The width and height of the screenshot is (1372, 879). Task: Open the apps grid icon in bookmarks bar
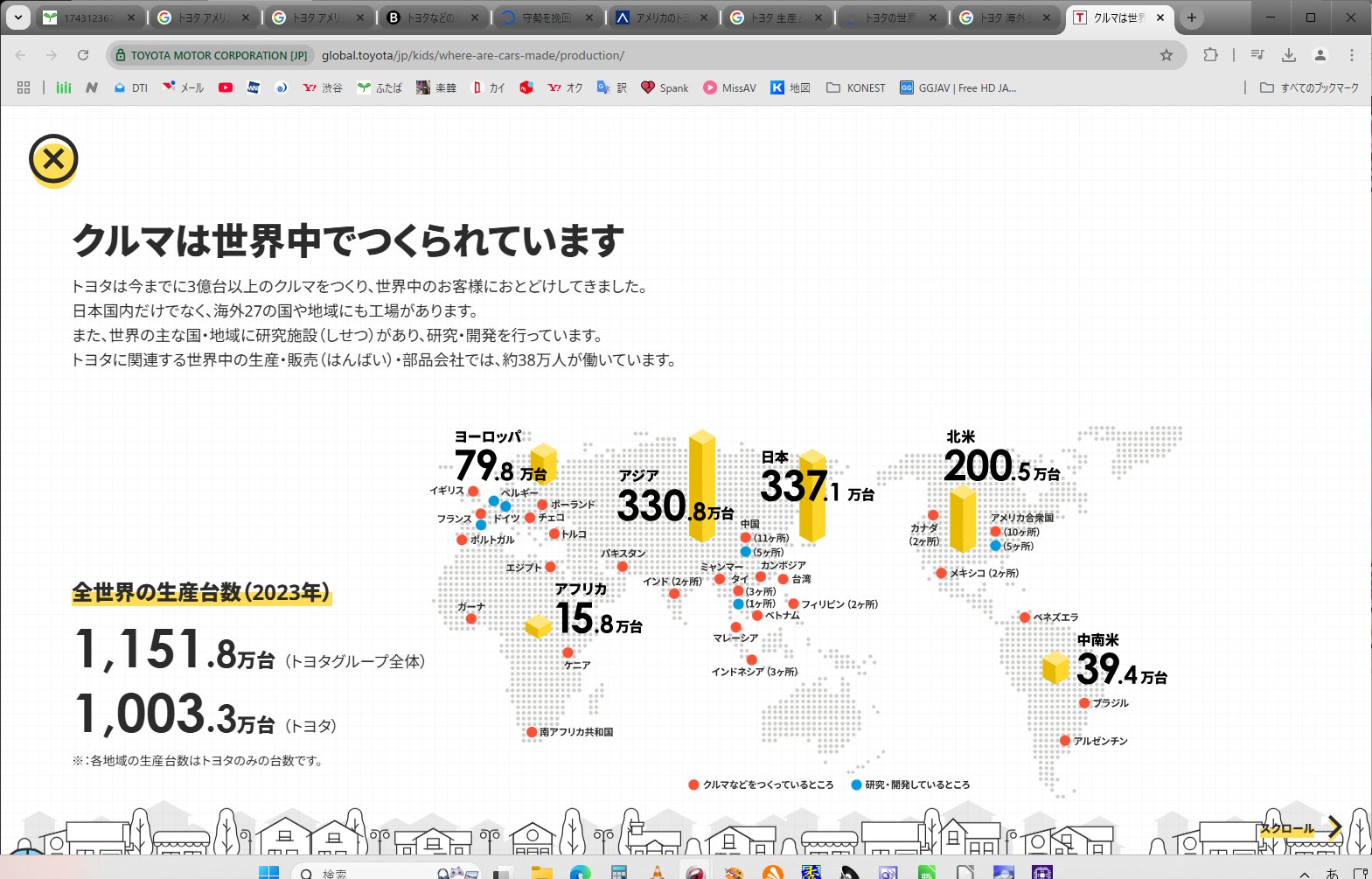(24, 87)
